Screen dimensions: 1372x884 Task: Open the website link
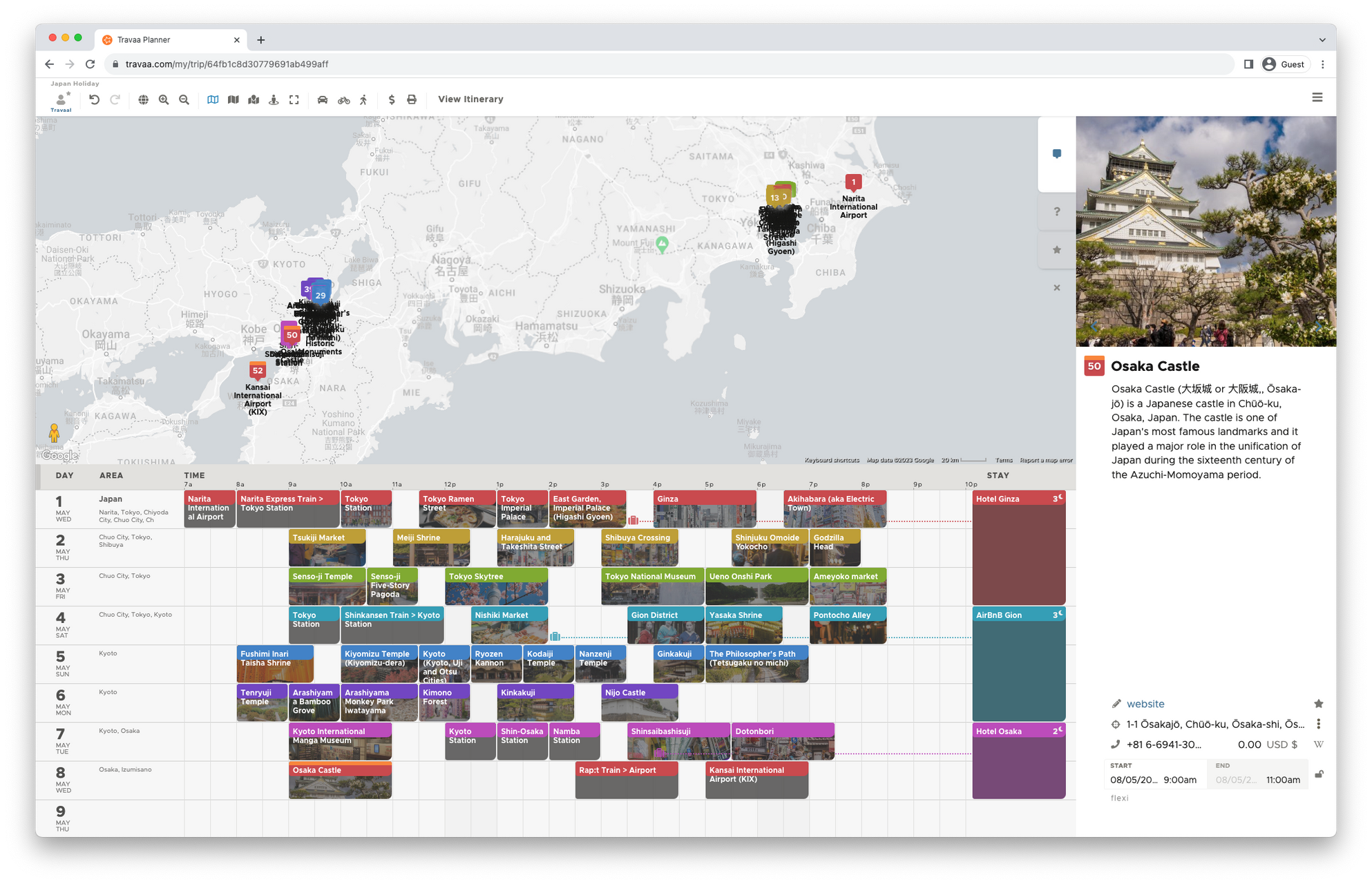coord(1145,704)
